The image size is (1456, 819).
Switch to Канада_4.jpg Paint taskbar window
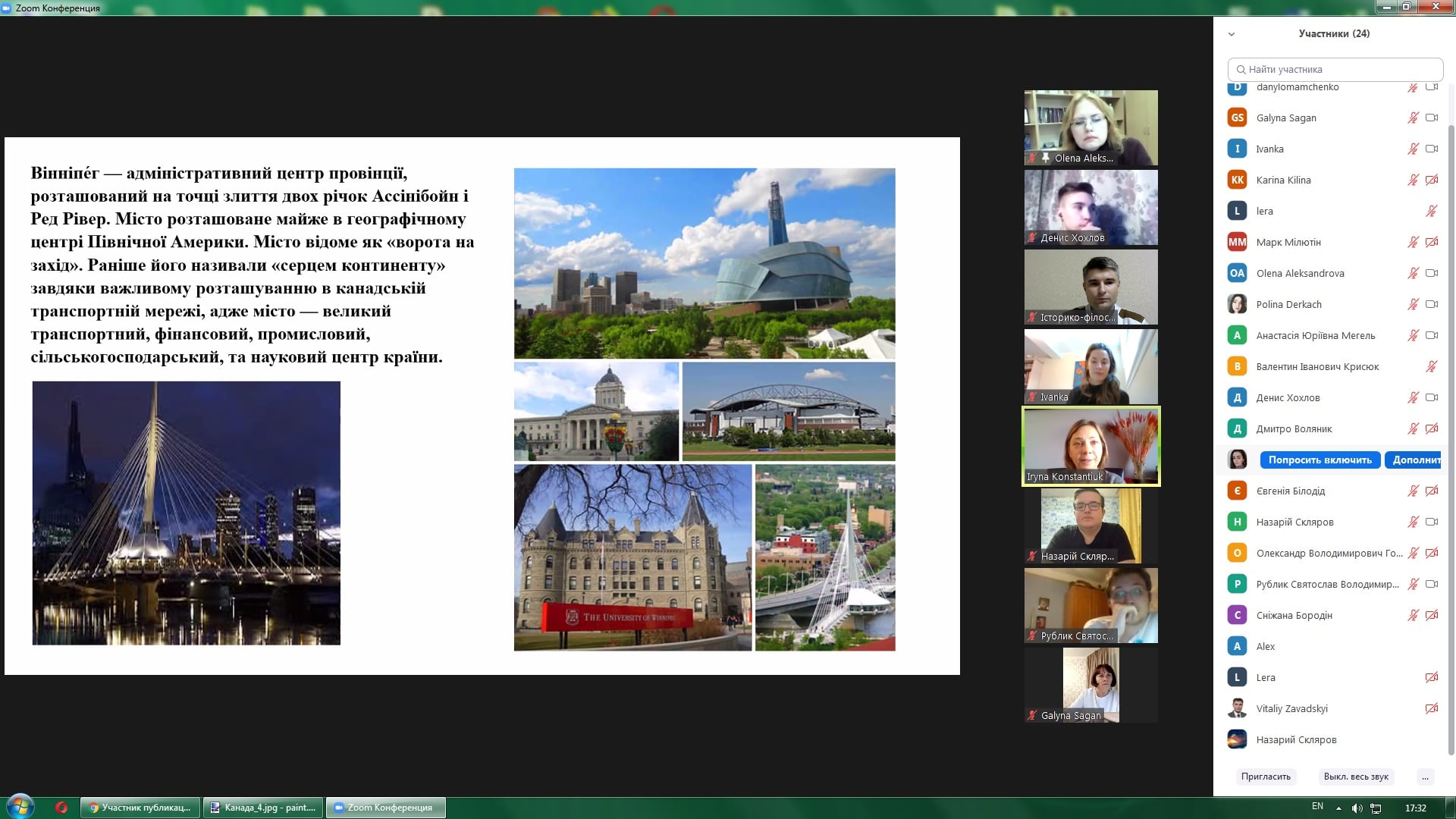[263, 808]
